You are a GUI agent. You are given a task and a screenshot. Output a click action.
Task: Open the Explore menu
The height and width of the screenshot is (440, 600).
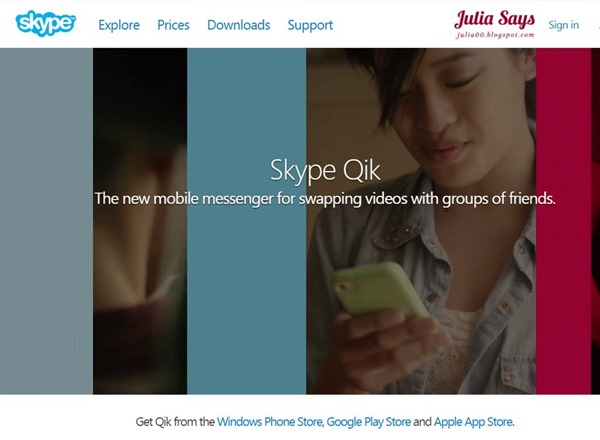(x=119, y=25)
